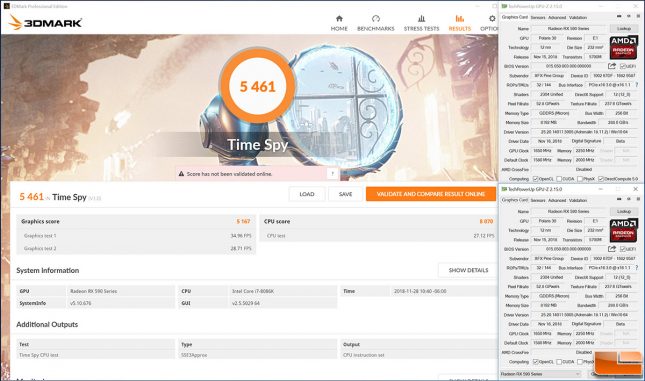
Task: Click the AMD Radeon logo in lower GPU-Z
Action: coord(624,230)
